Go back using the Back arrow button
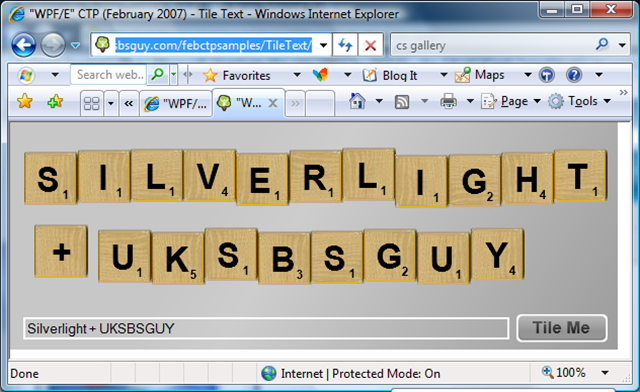The width and height of the screenshot is (640, 392). [24, 45]
